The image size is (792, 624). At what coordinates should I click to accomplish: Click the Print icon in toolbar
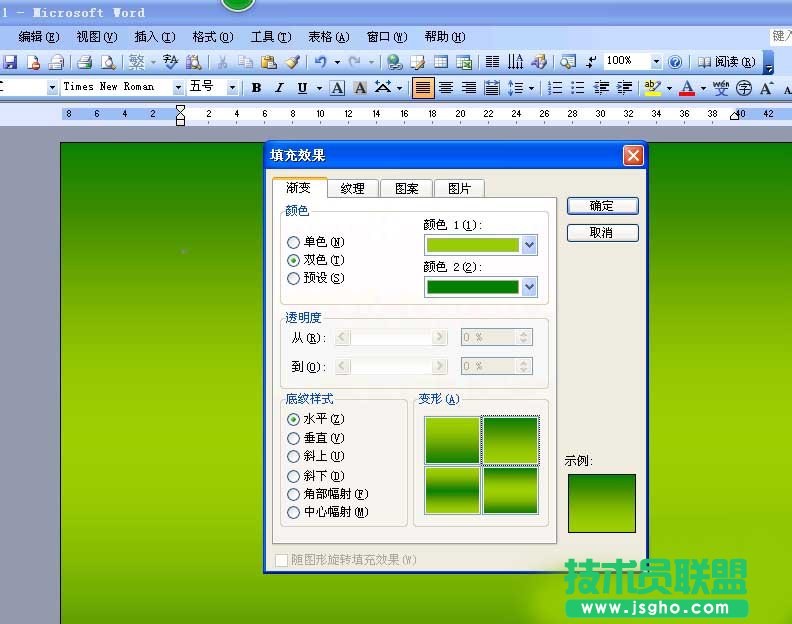coord(84,62)
